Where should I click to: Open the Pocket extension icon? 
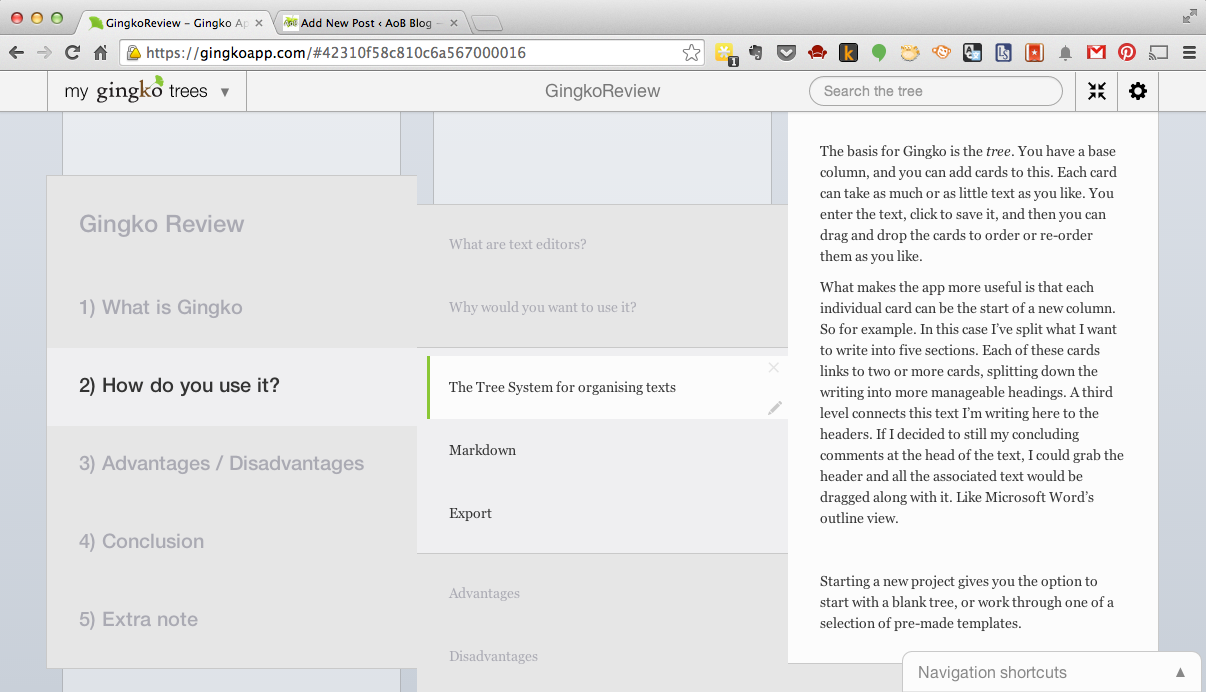[787, 51]
